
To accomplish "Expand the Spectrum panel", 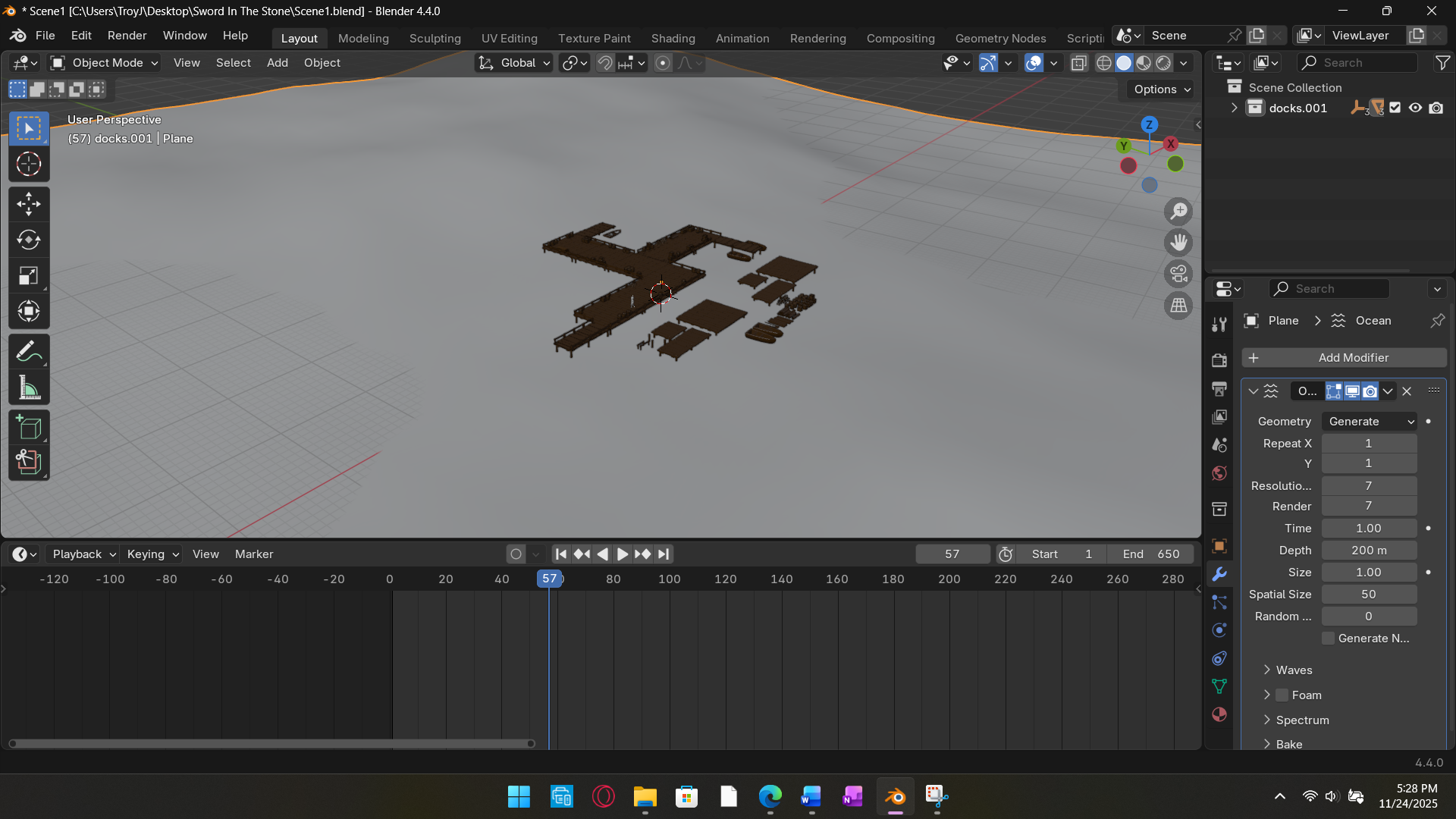I will (x=1301, y=720).
